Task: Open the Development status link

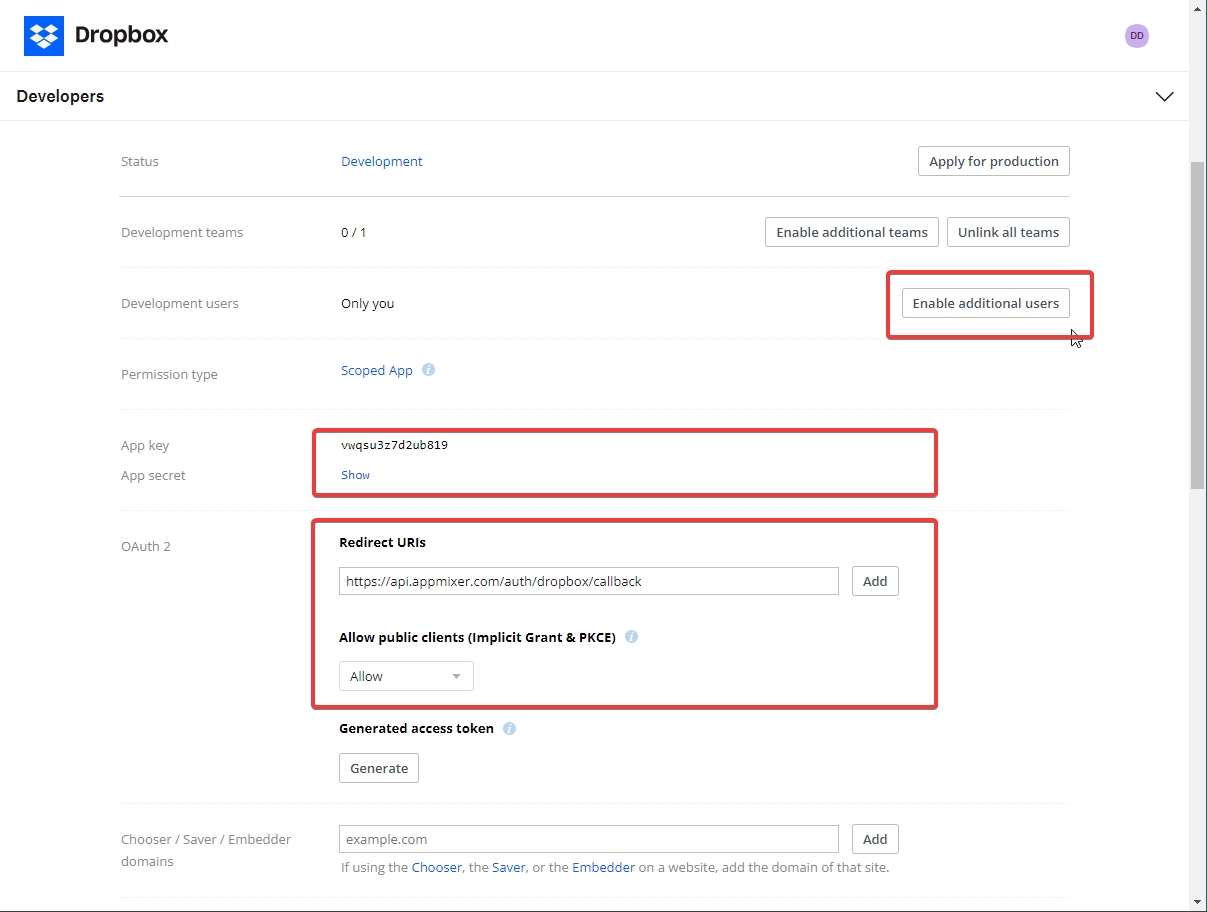Action: pos(381,161)
